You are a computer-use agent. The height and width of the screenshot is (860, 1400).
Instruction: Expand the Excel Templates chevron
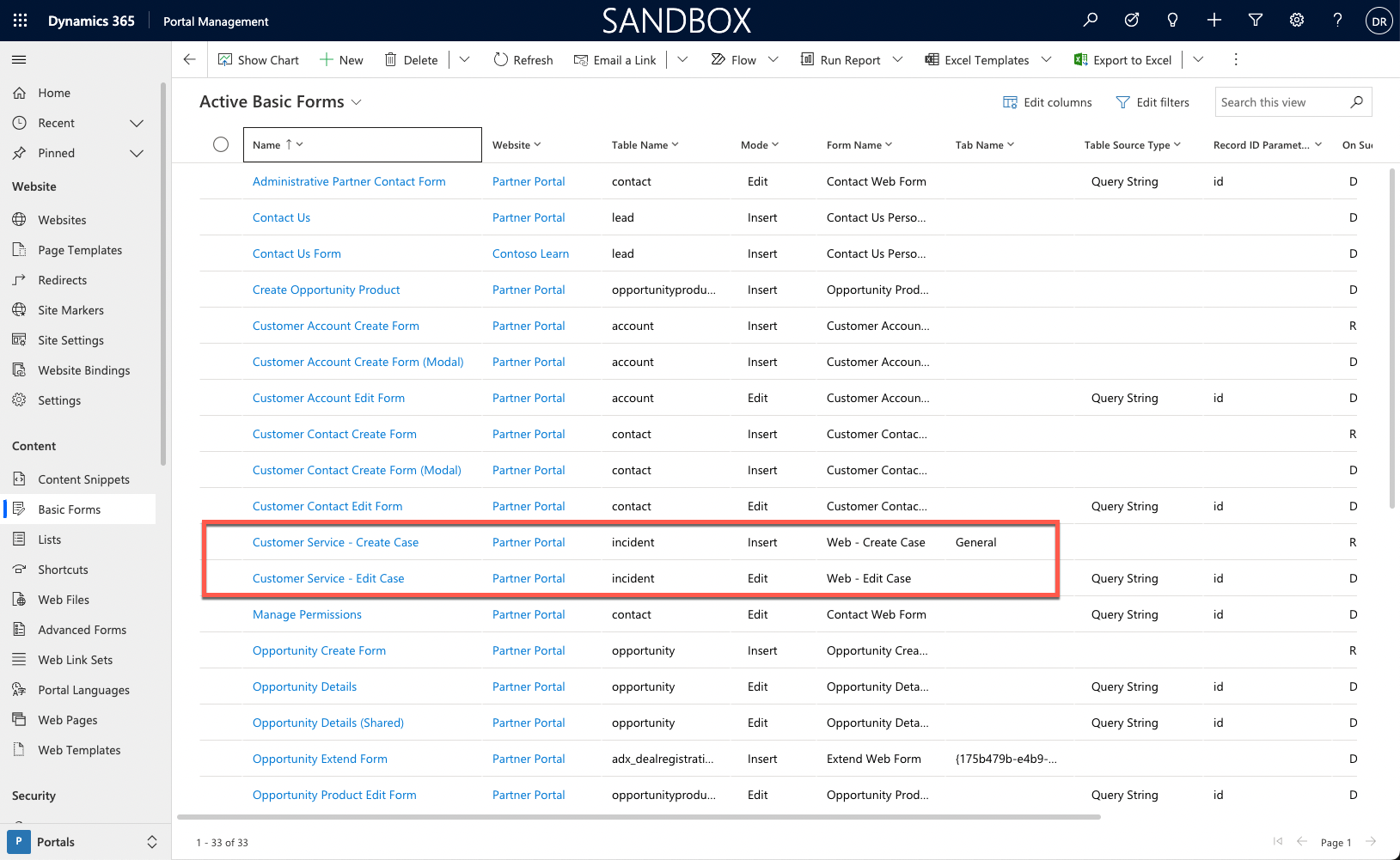coord(1047,59)
